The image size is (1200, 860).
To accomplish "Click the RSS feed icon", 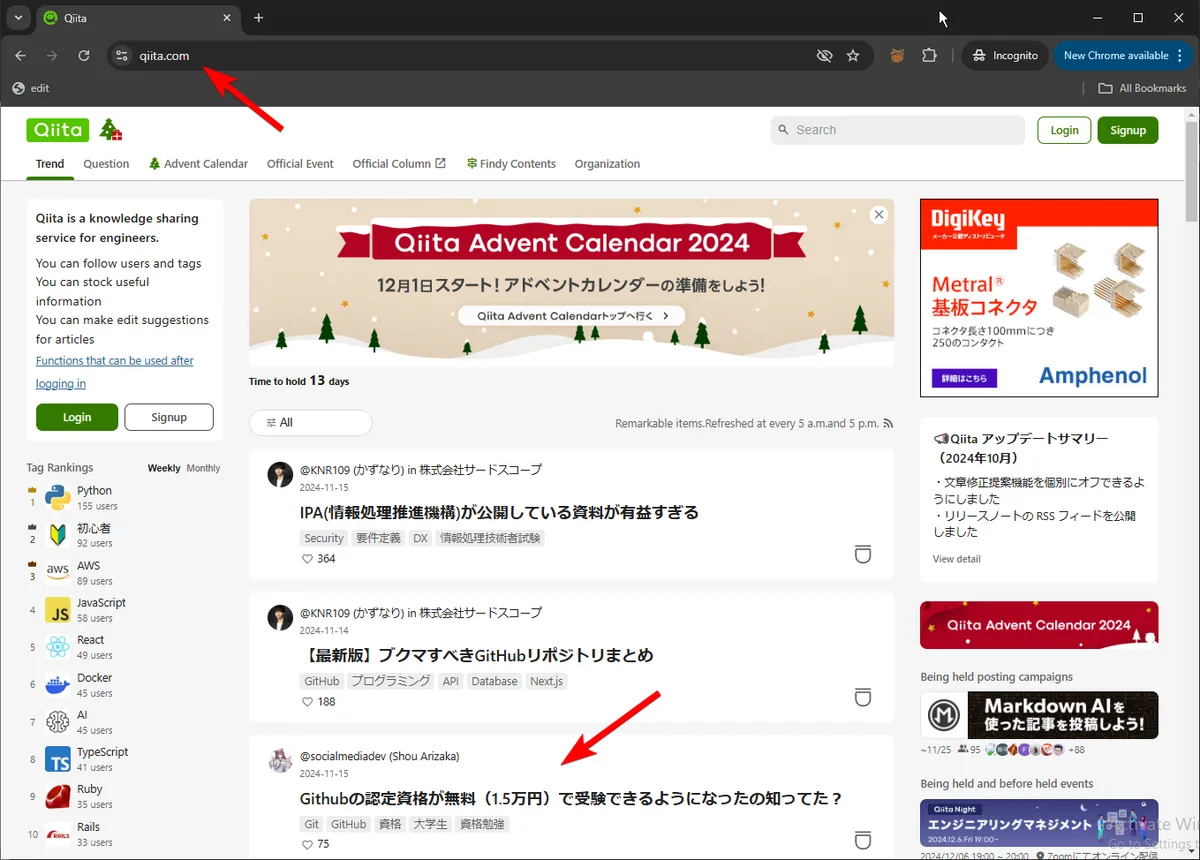I will tap(888, 423).
